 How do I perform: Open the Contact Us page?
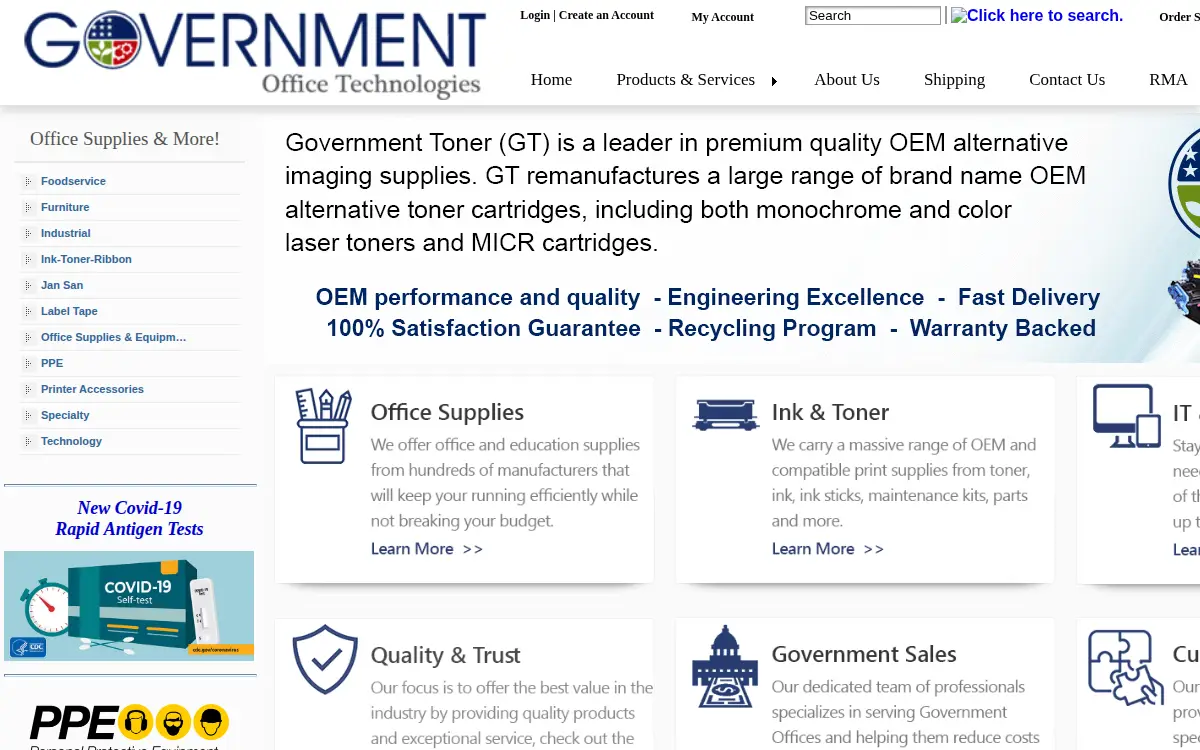(1067, 80)
